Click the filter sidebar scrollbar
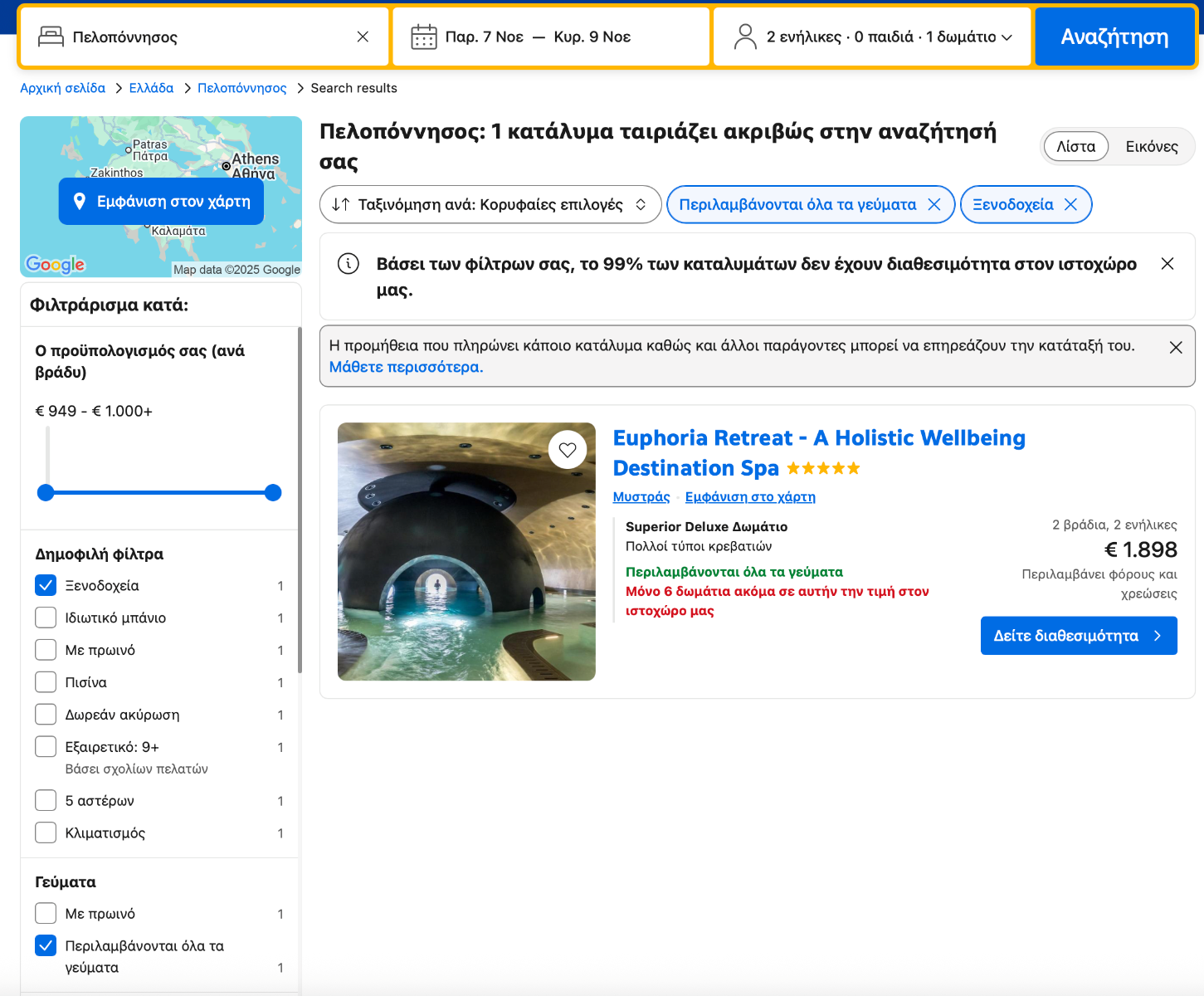Screen dimensions: 1204x996 click(300, 500)
